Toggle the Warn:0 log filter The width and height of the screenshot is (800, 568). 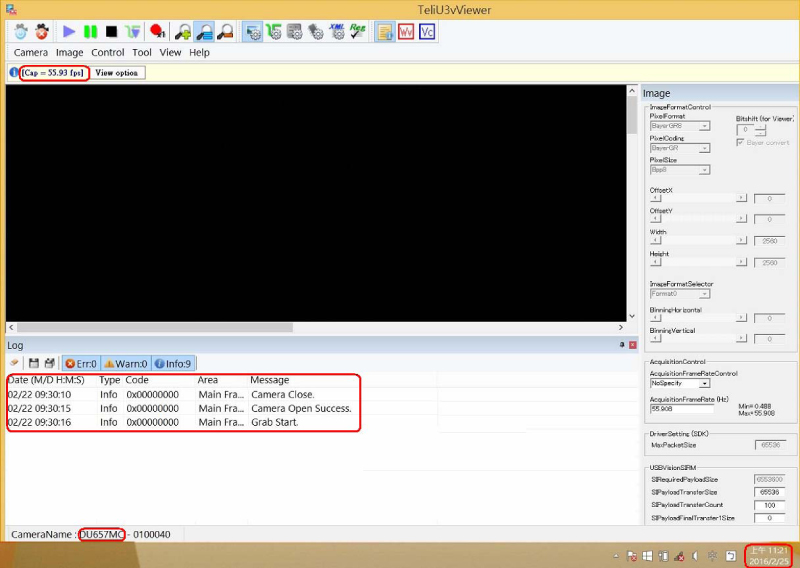pos(125,363)
